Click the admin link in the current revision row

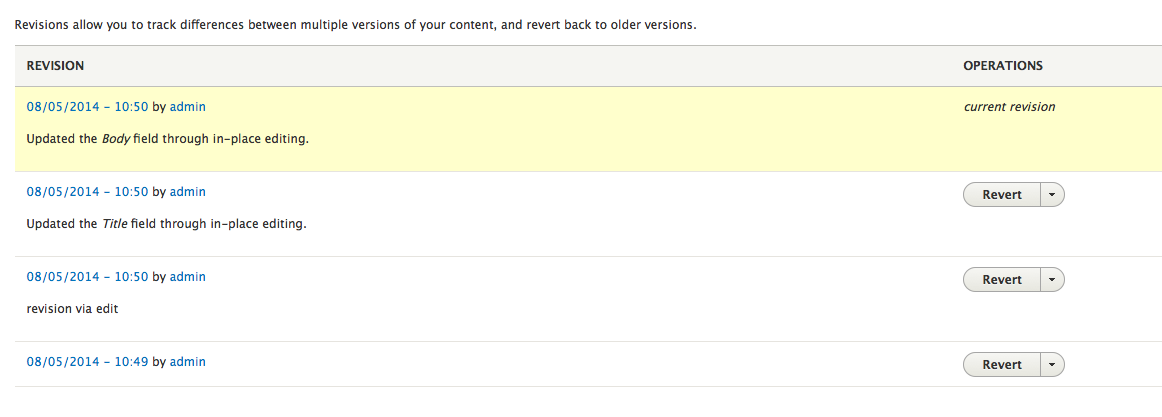(187, 106)
